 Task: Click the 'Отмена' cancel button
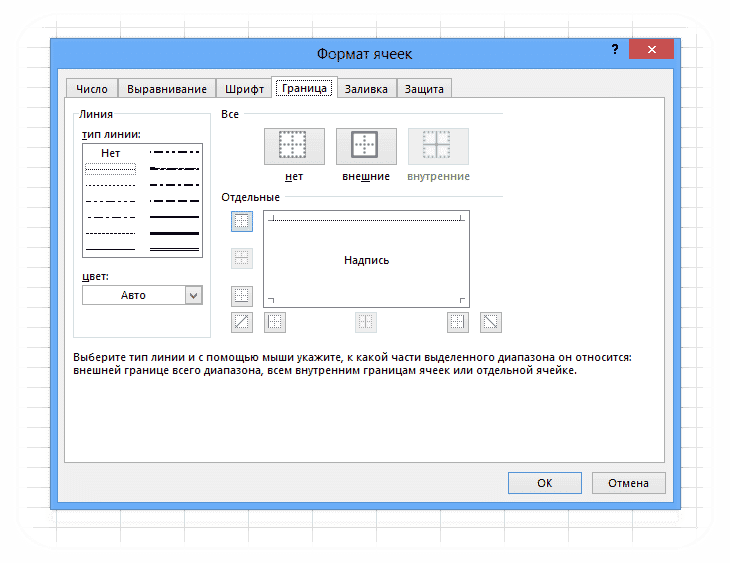point(629,483)
